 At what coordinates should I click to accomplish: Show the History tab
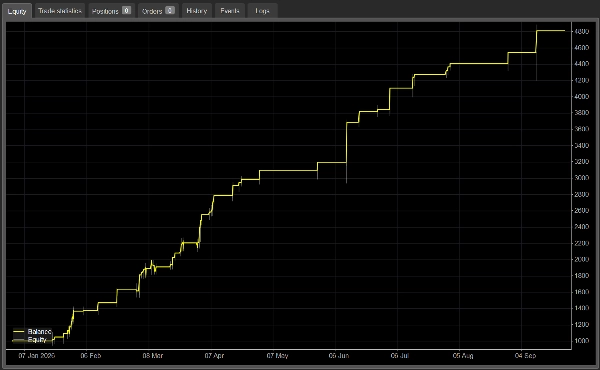[197, 11]
